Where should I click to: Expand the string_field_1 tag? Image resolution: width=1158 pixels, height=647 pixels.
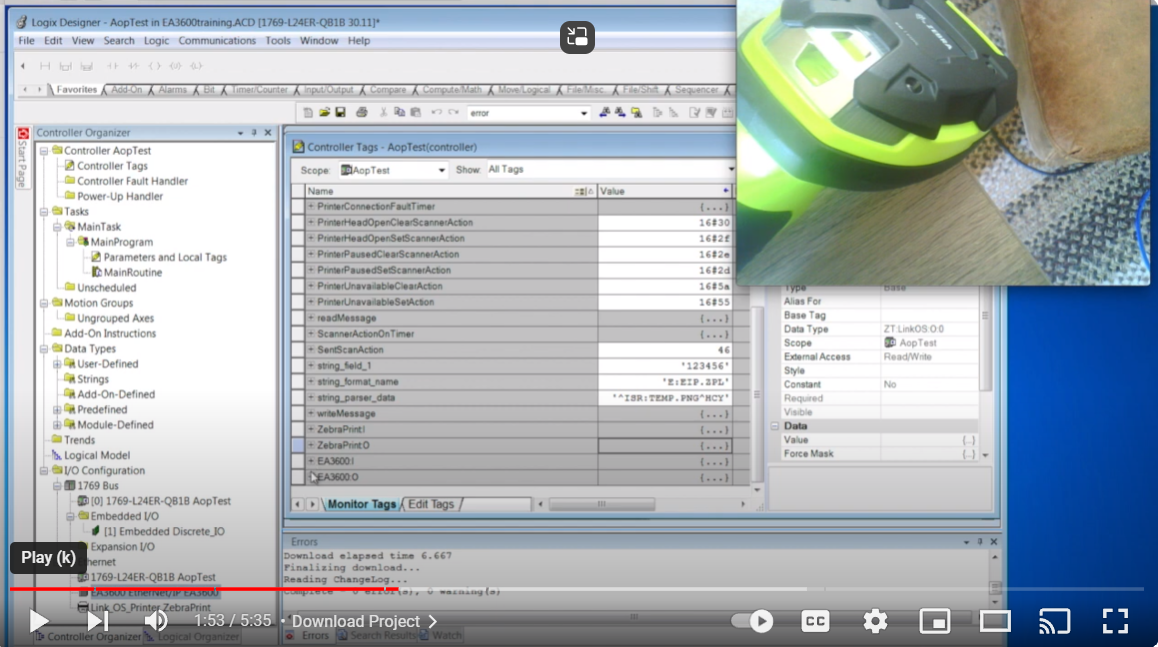pos(311,366)
